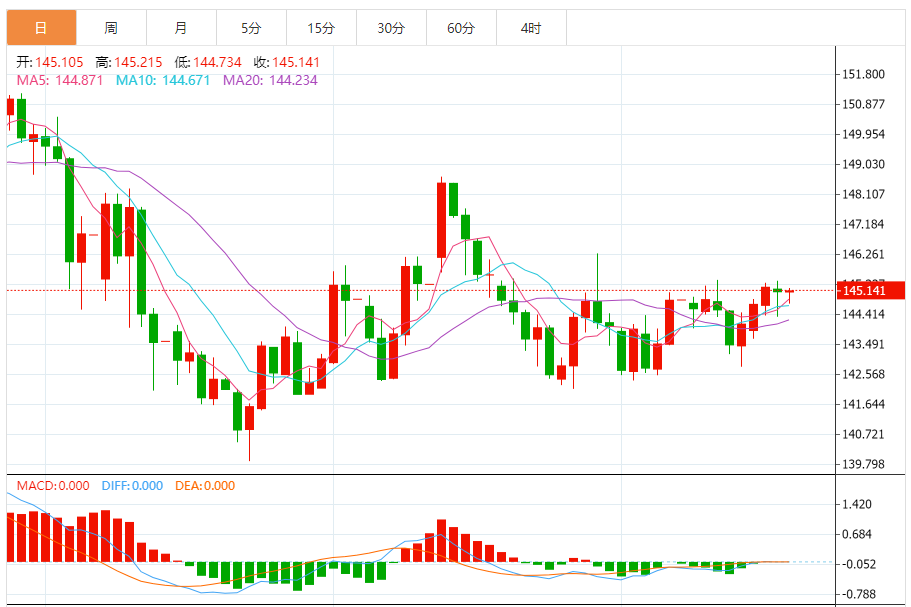The height and width of the screenshot is (607, 911).
Task: Open the 15分 timeframe tab
Action: (321, 28)
